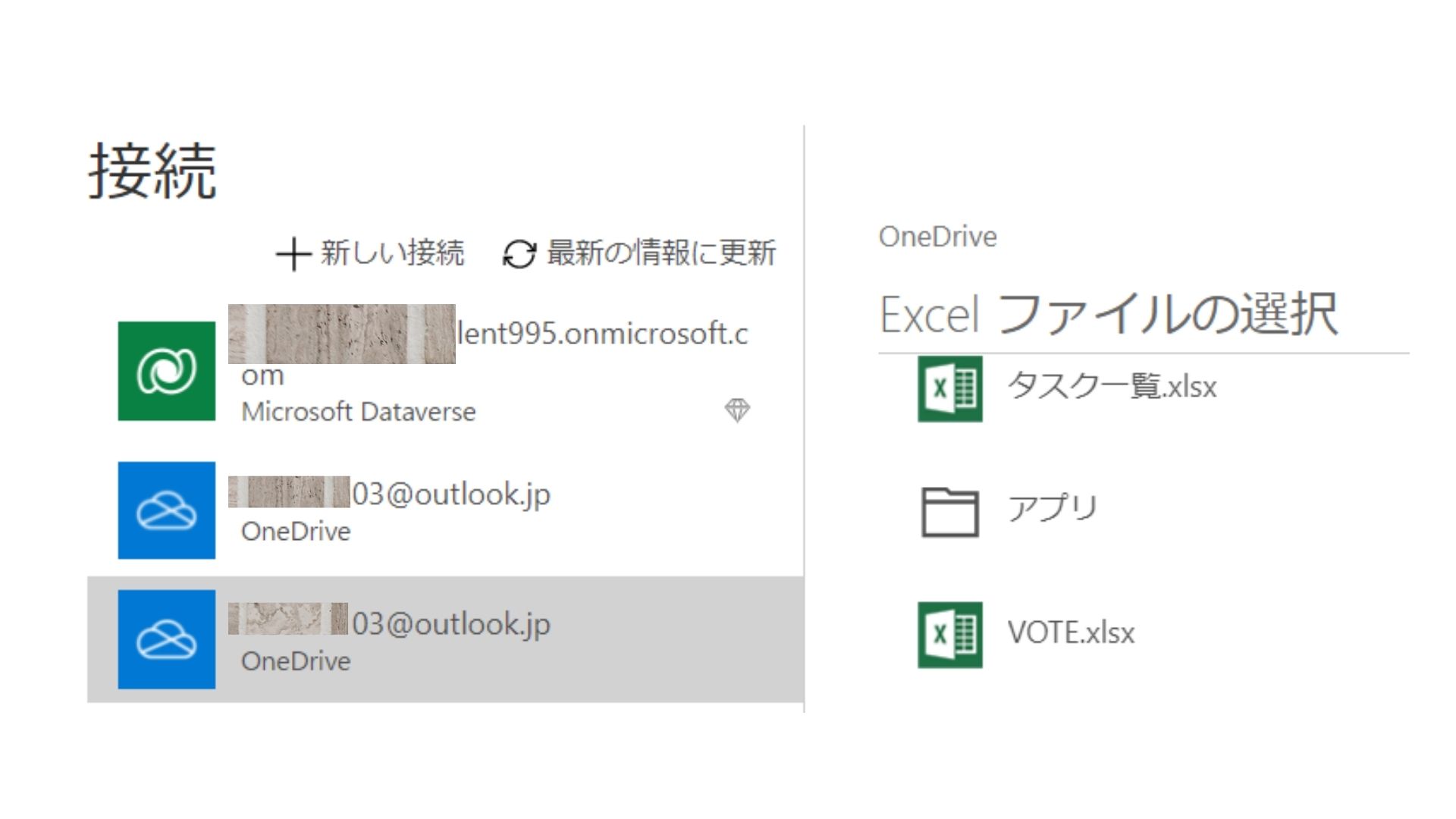Click the Excel icon beside VOTE.xlsx
1456x819 pixels.
point(949,635)
